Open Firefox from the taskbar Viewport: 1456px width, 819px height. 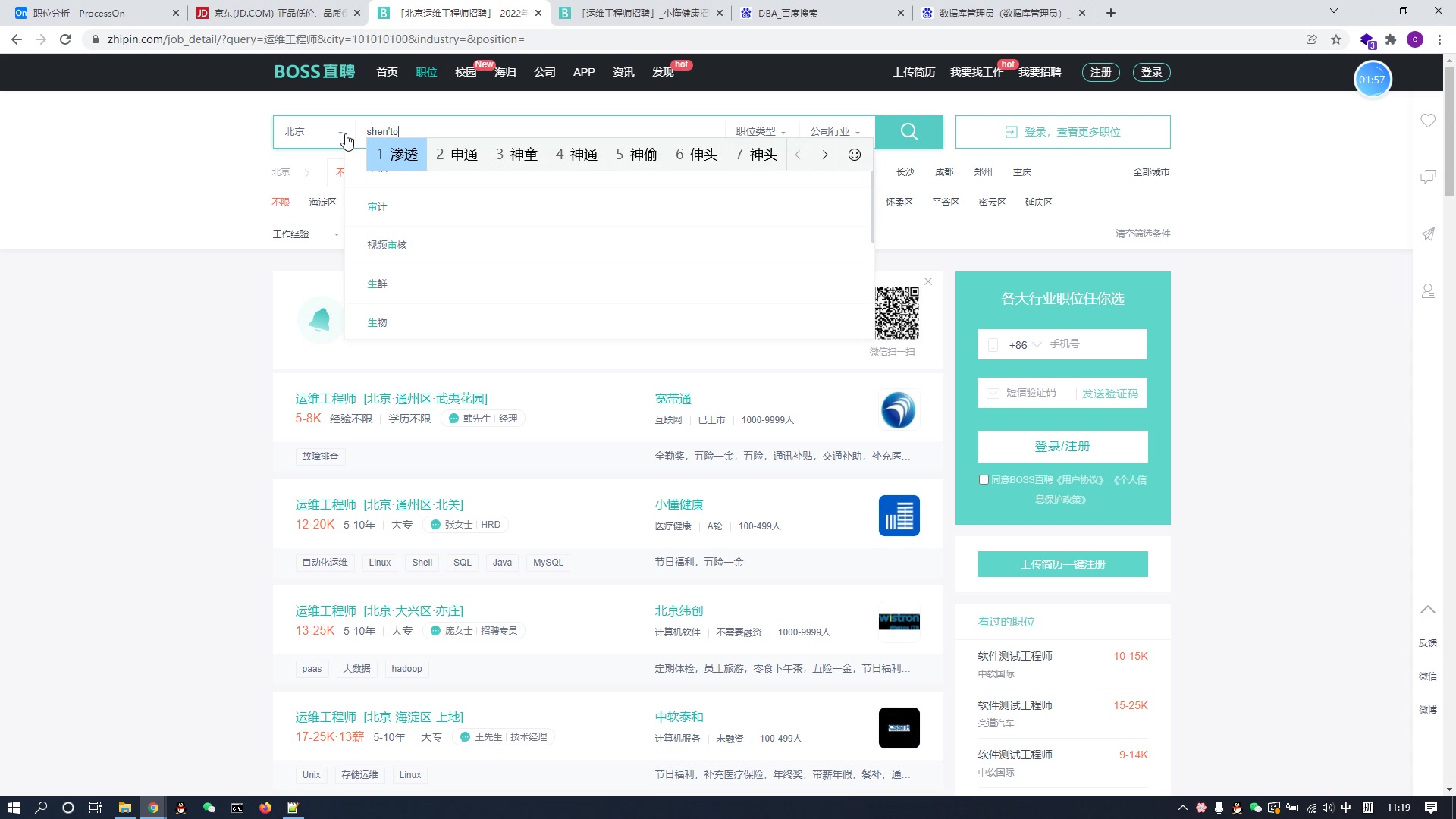[x=265, y=808]
